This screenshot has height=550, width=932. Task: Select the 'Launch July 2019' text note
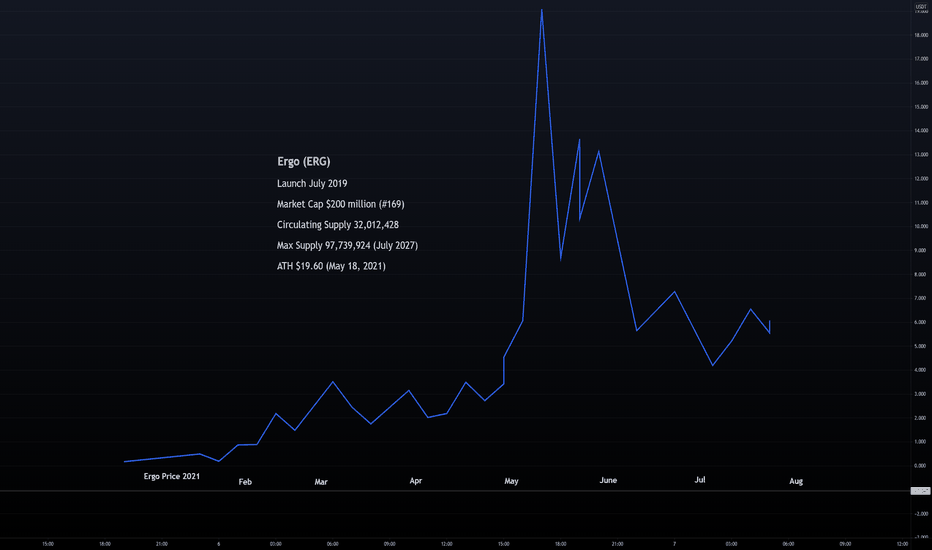click(312, 184)
